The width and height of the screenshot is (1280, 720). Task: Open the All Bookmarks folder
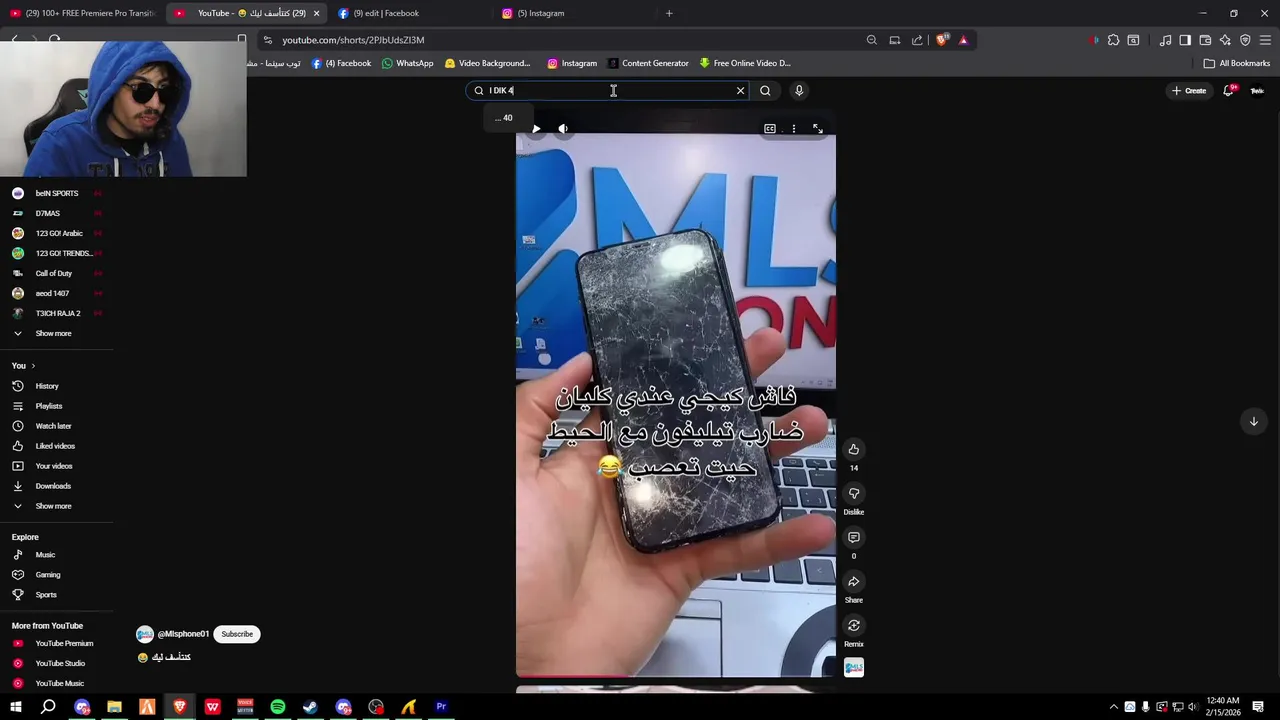pyautogui.click(x=1237, y=63)
